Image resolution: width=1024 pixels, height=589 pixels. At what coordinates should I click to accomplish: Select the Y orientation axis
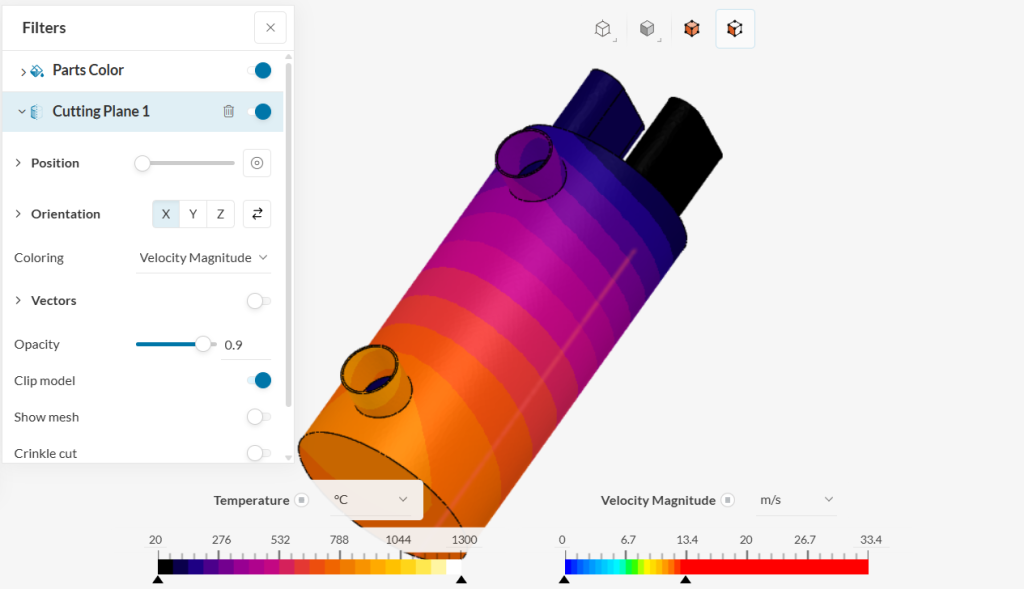(x=193, y=214)
